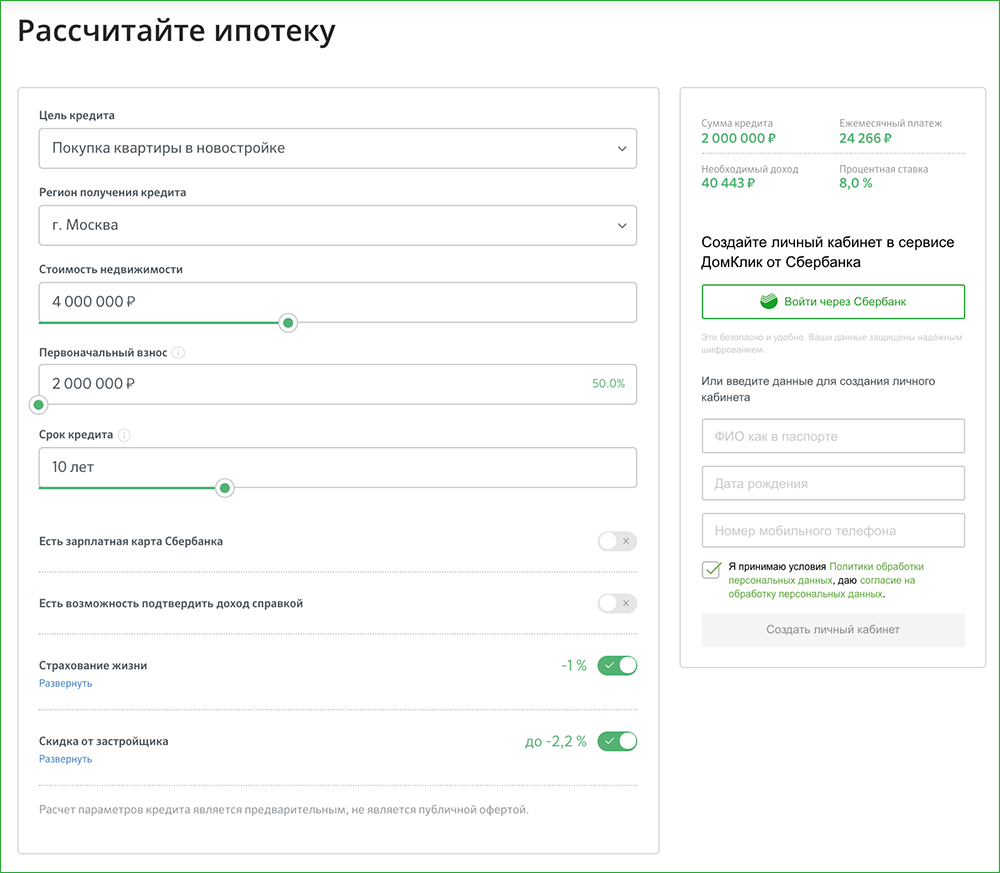Click Срок кредита slider handle

coord(224,488)
